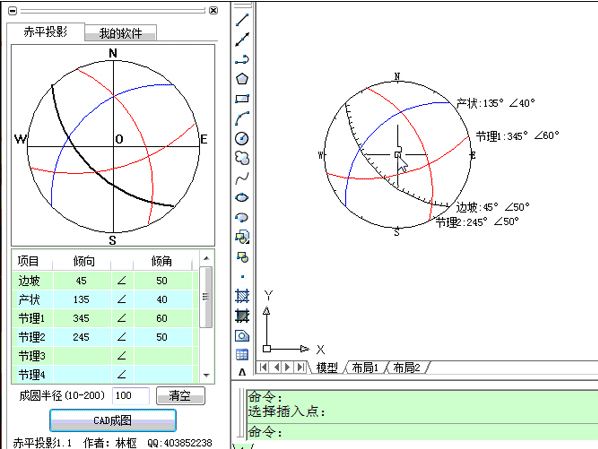The height and width of the screenshot is (449, 598).
Task: Open the Table tool
Action: [242, 354]
